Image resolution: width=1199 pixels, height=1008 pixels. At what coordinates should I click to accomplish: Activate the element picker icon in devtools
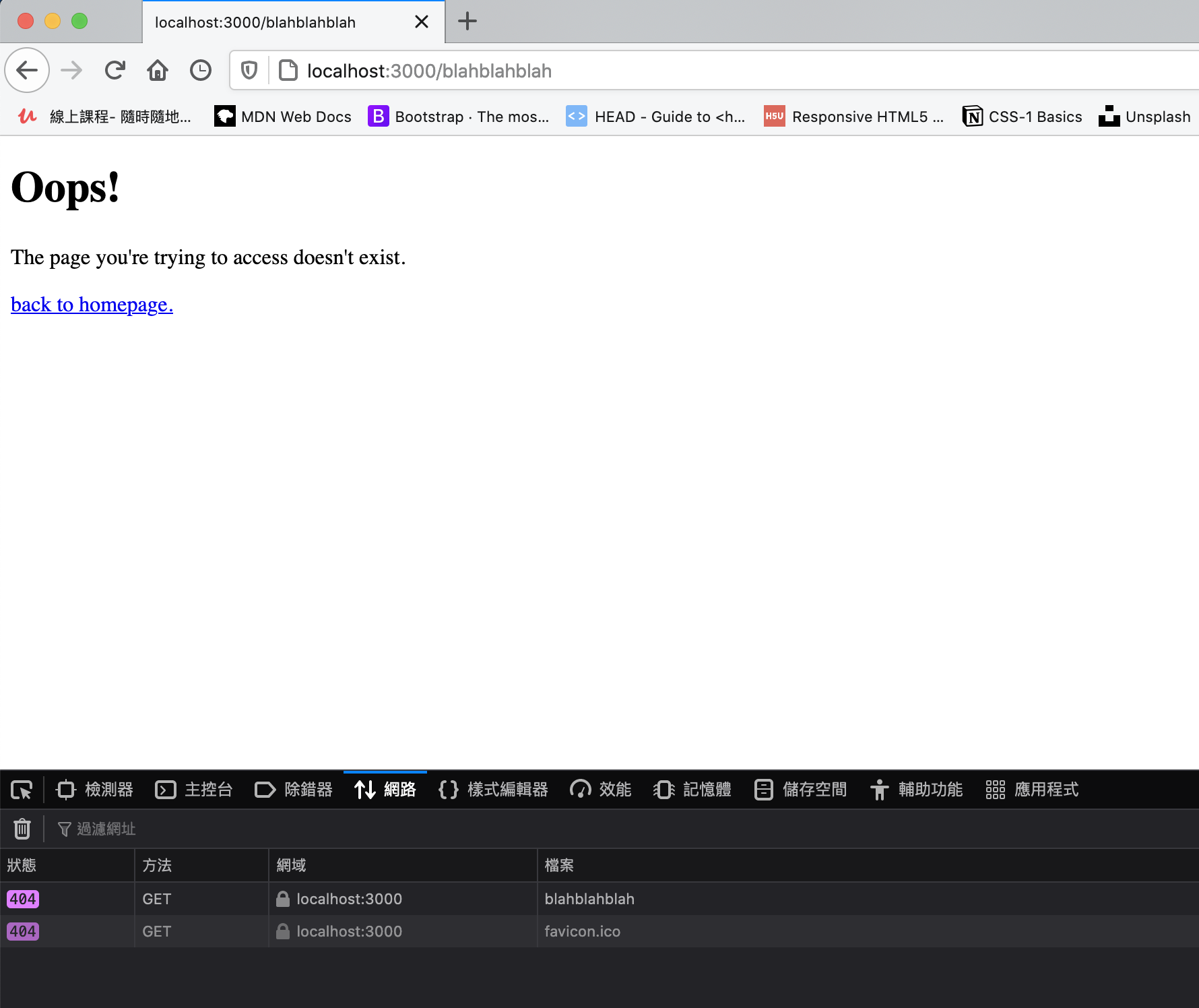[22, 790]
